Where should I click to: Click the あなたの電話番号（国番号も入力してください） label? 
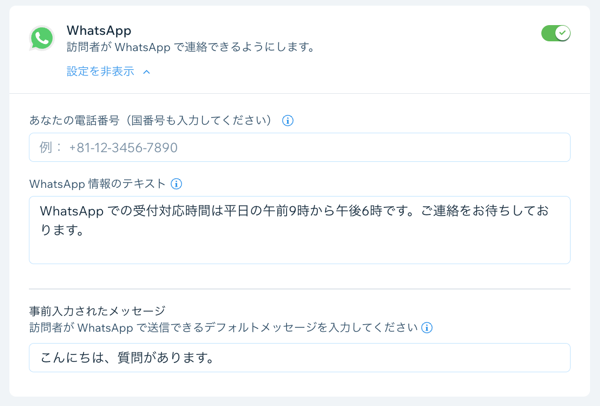click(x=153, y=121)
